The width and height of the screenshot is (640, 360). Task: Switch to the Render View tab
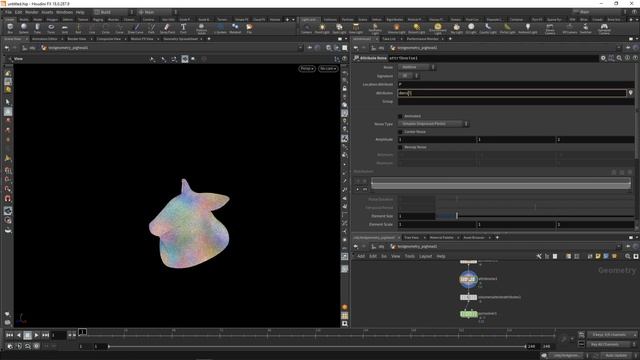click(x=77, y=39)
